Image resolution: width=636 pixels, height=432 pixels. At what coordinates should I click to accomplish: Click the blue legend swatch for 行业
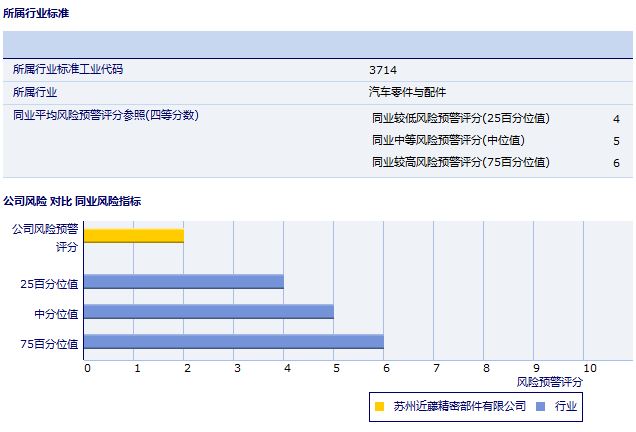[540, 406]
